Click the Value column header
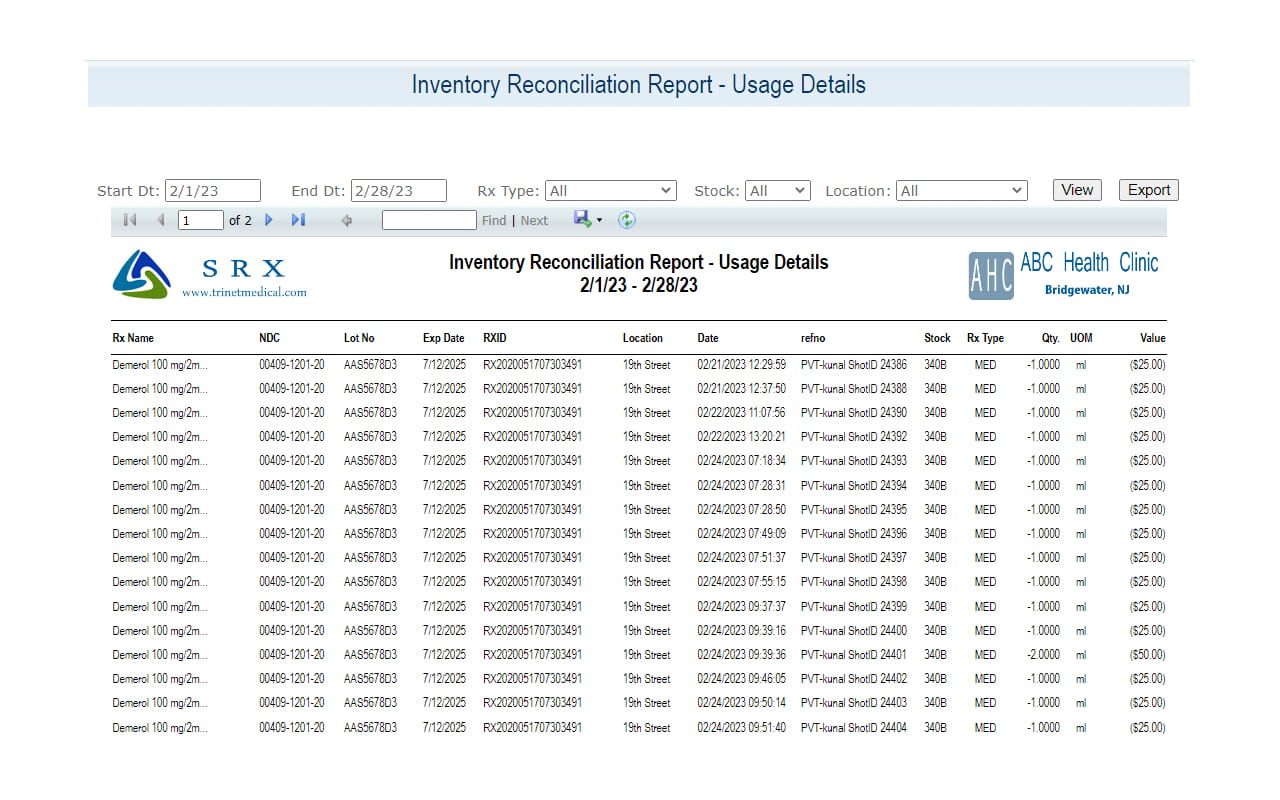 click(x=1152, y=338)
